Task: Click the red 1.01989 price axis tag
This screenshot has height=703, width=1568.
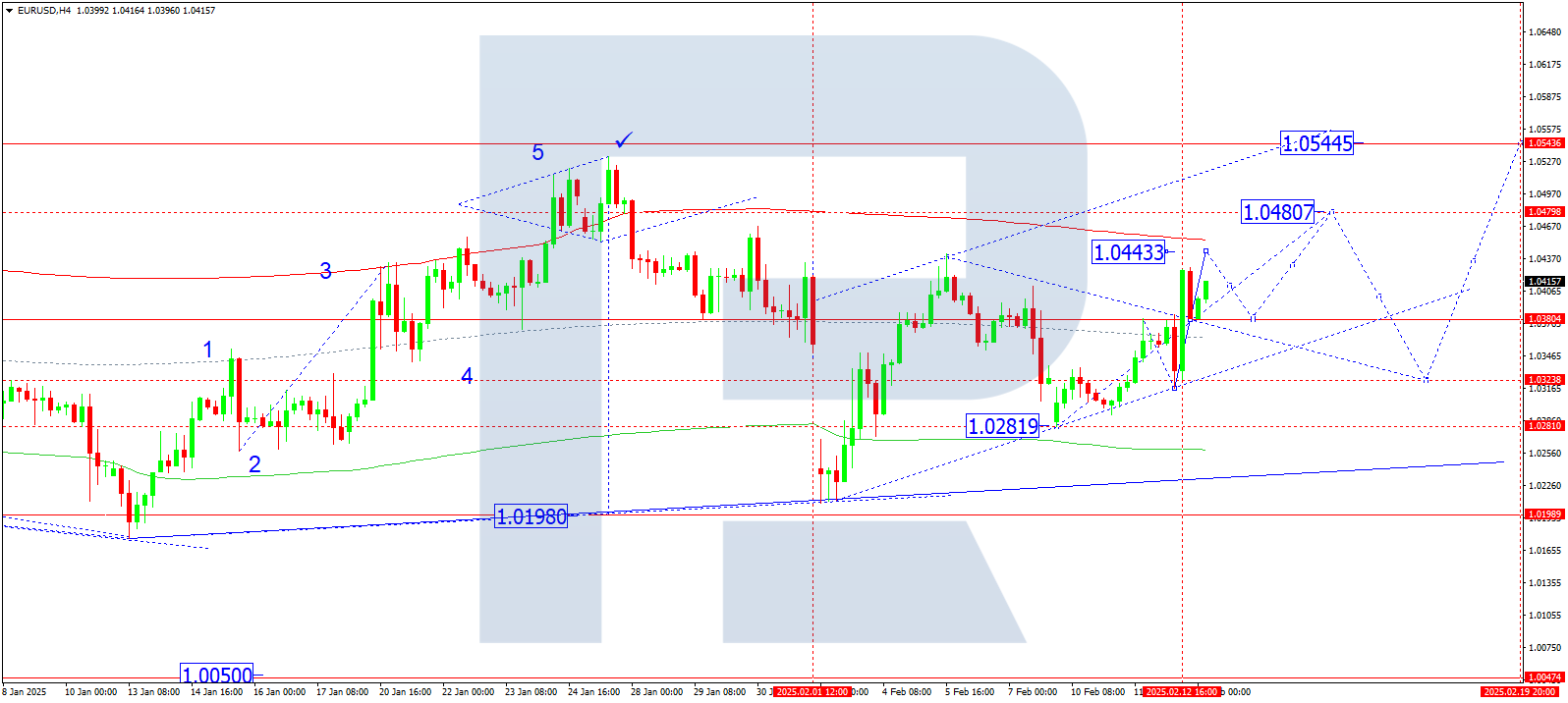Action: coord(1544,514)
